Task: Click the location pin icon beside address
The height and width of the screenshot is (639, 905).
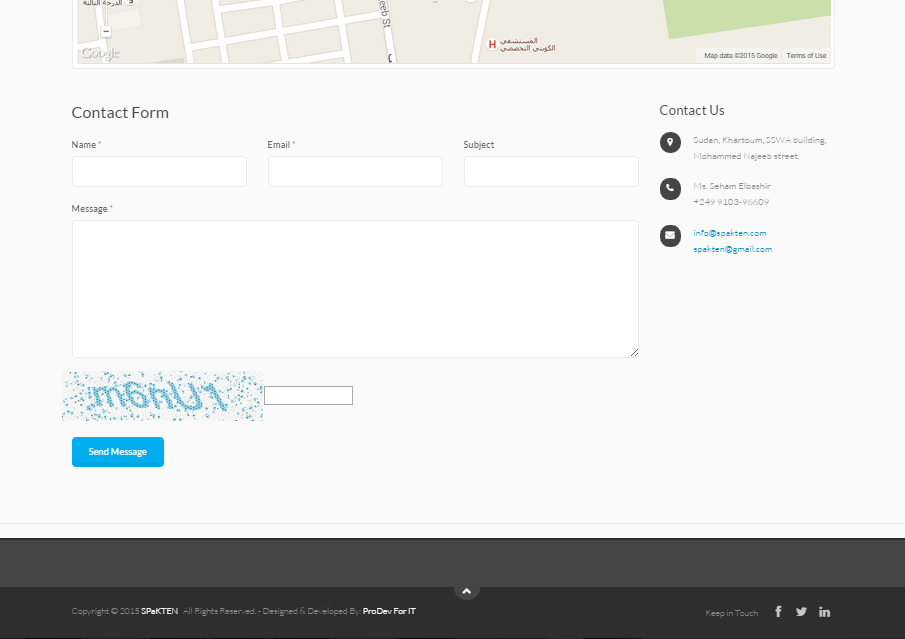Action: 670,142
